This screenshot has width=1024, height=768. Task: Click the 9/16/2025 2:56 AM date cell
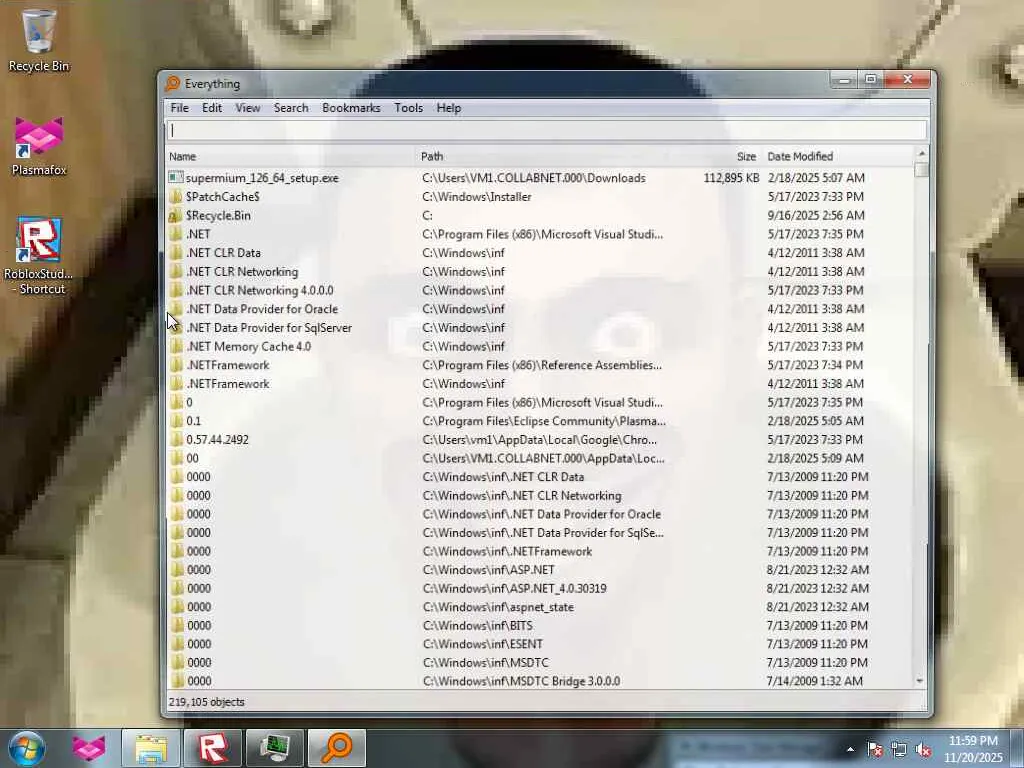click(x=816, y=216)
